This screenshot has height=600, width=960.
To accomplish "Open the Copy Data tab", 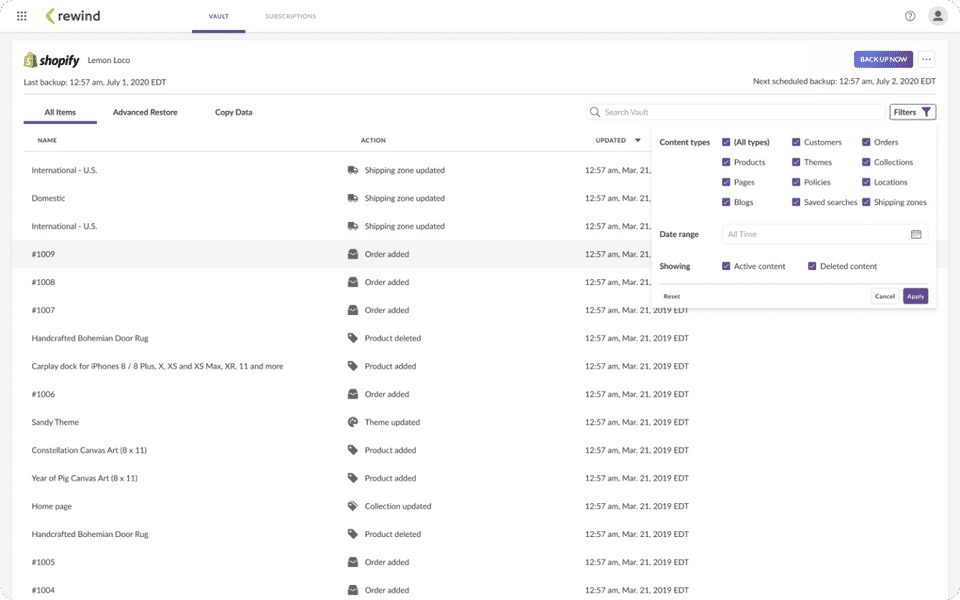I will [233, 112].
